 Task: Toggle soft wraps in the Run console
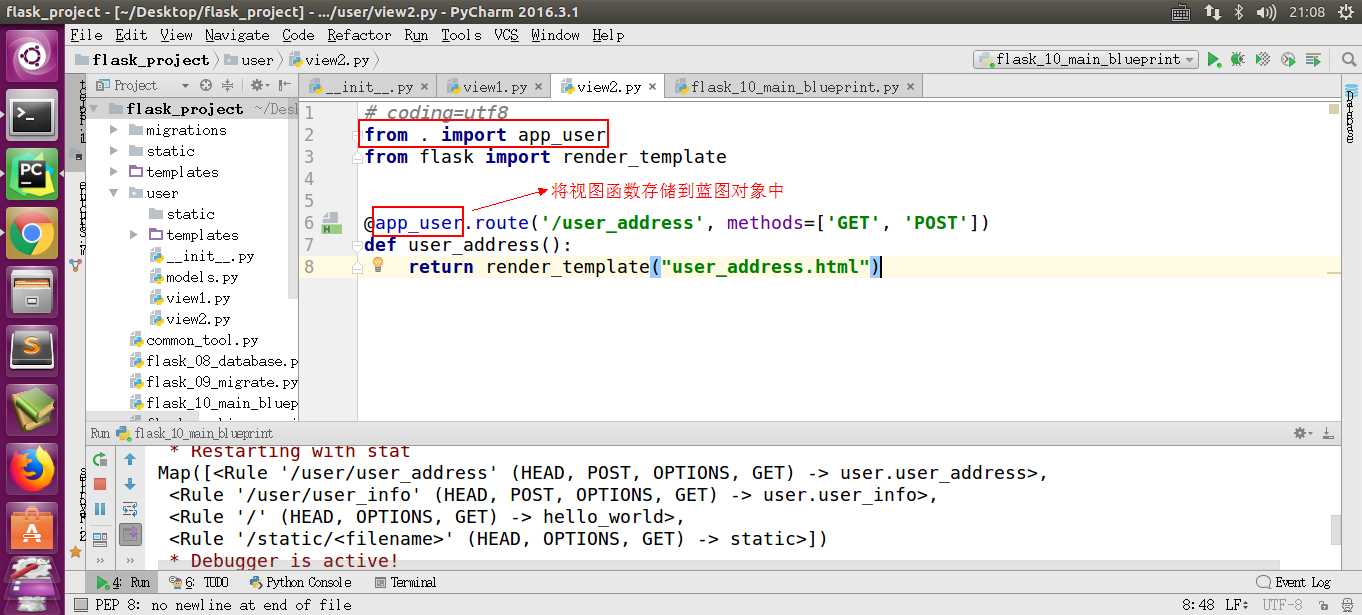click(130, 509)
